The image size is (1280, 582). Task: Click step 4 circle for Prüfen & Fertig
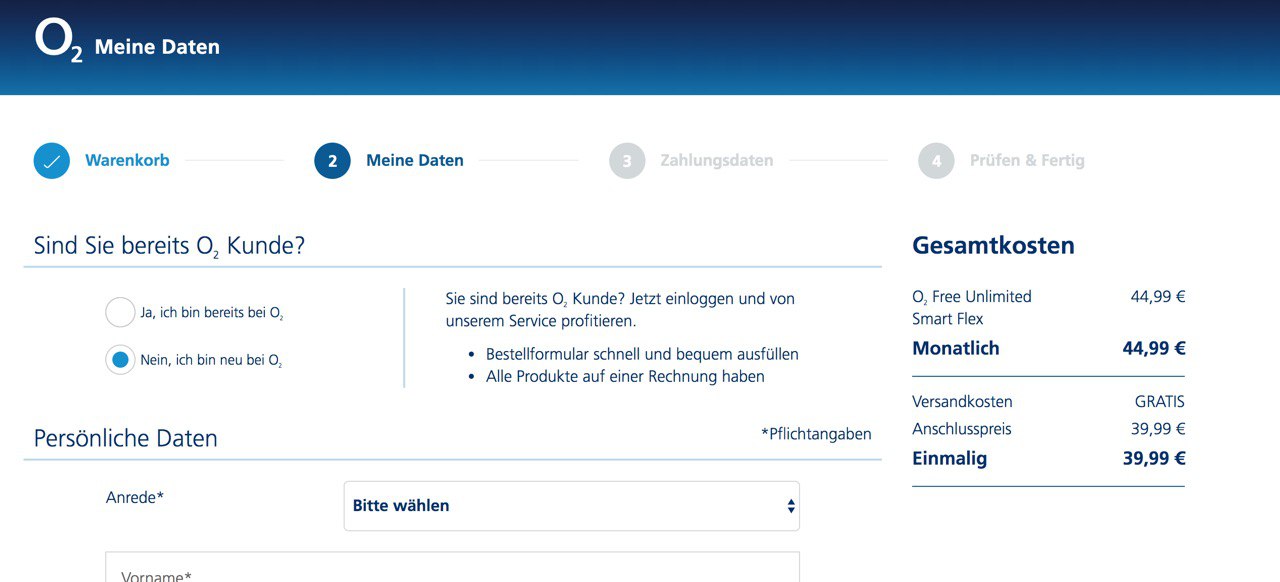(x=936, y=161)
